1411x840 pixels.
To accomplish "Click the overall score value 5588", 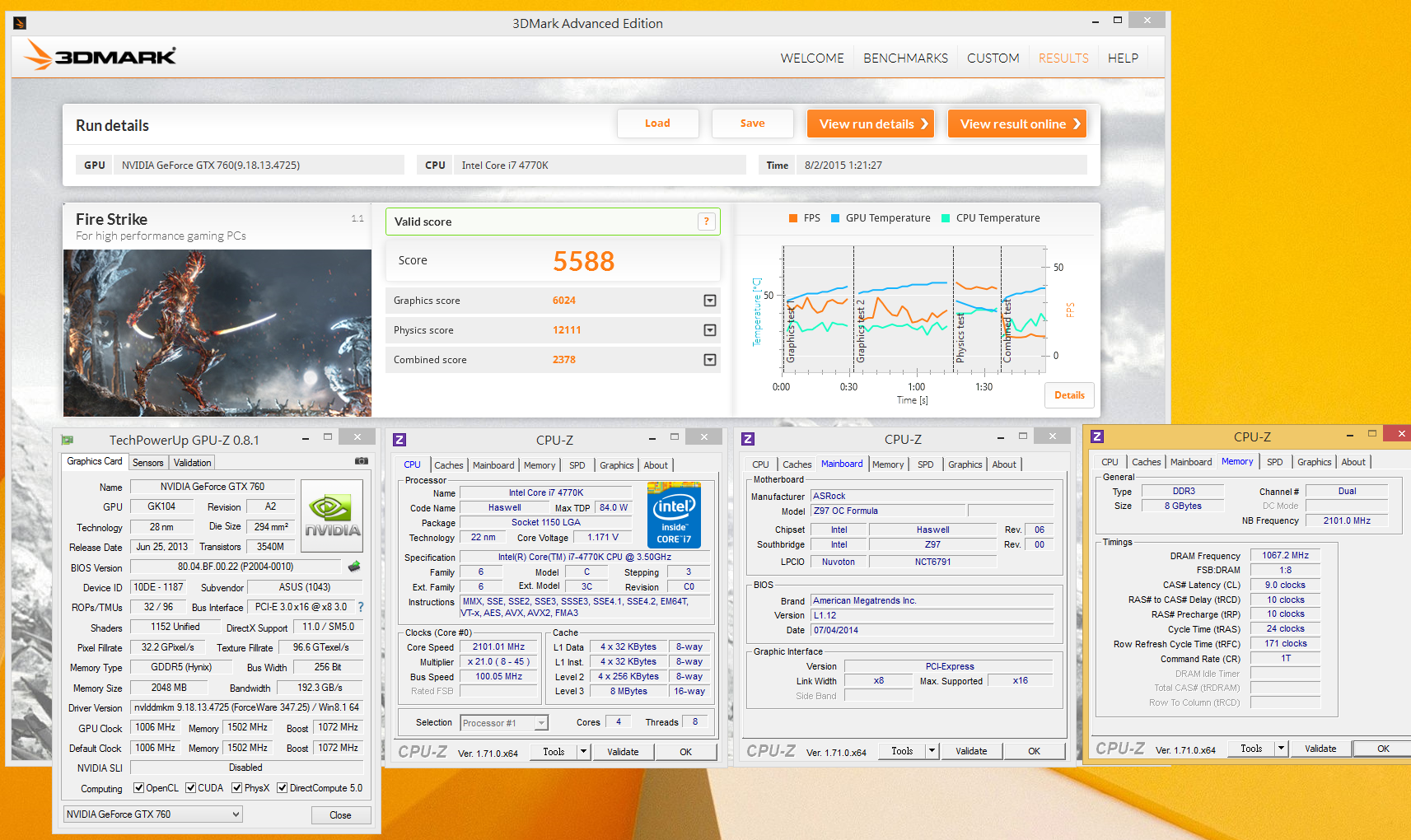I will 583,261.
